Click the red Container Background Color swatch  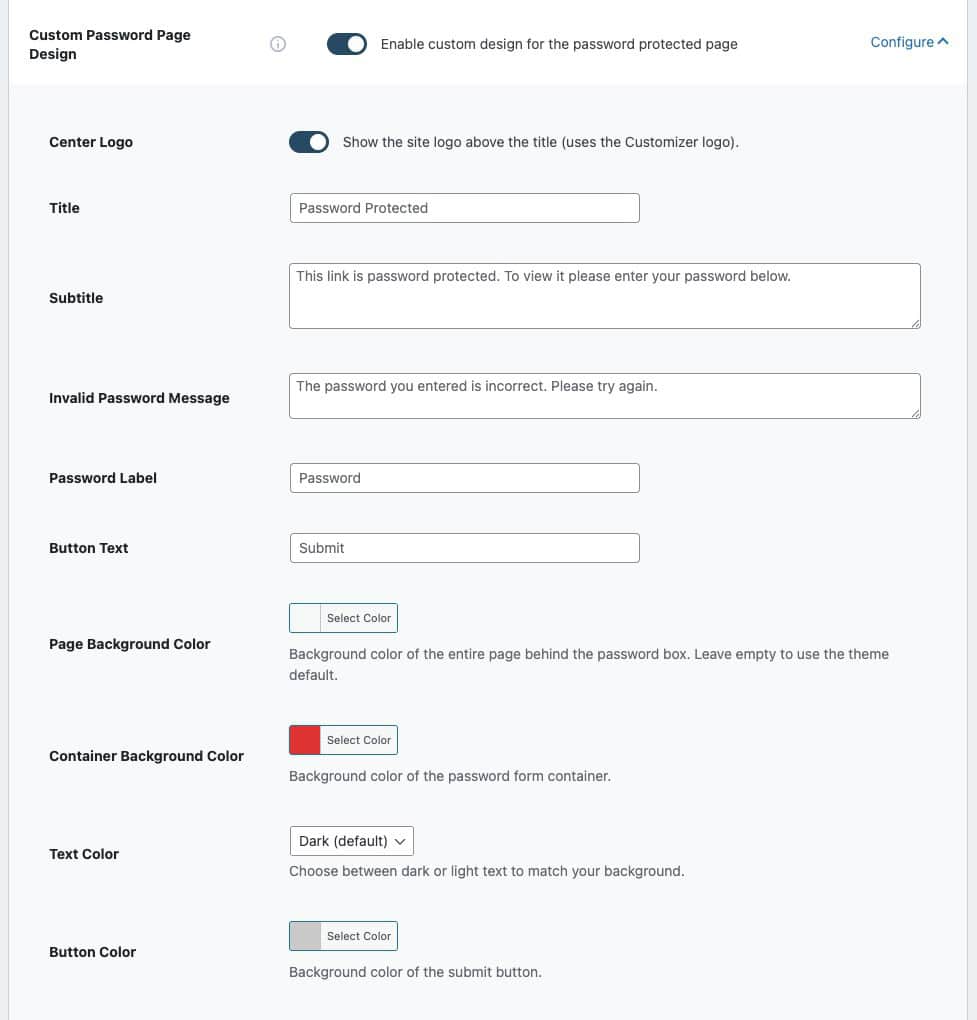[305, 740]
